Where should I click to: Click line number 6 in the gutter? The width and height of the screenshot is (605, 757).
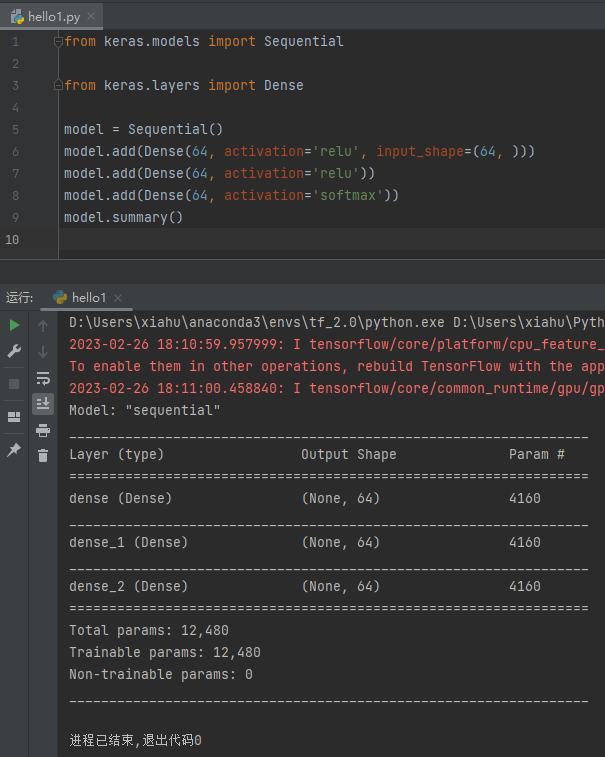[x=15, y=152]
